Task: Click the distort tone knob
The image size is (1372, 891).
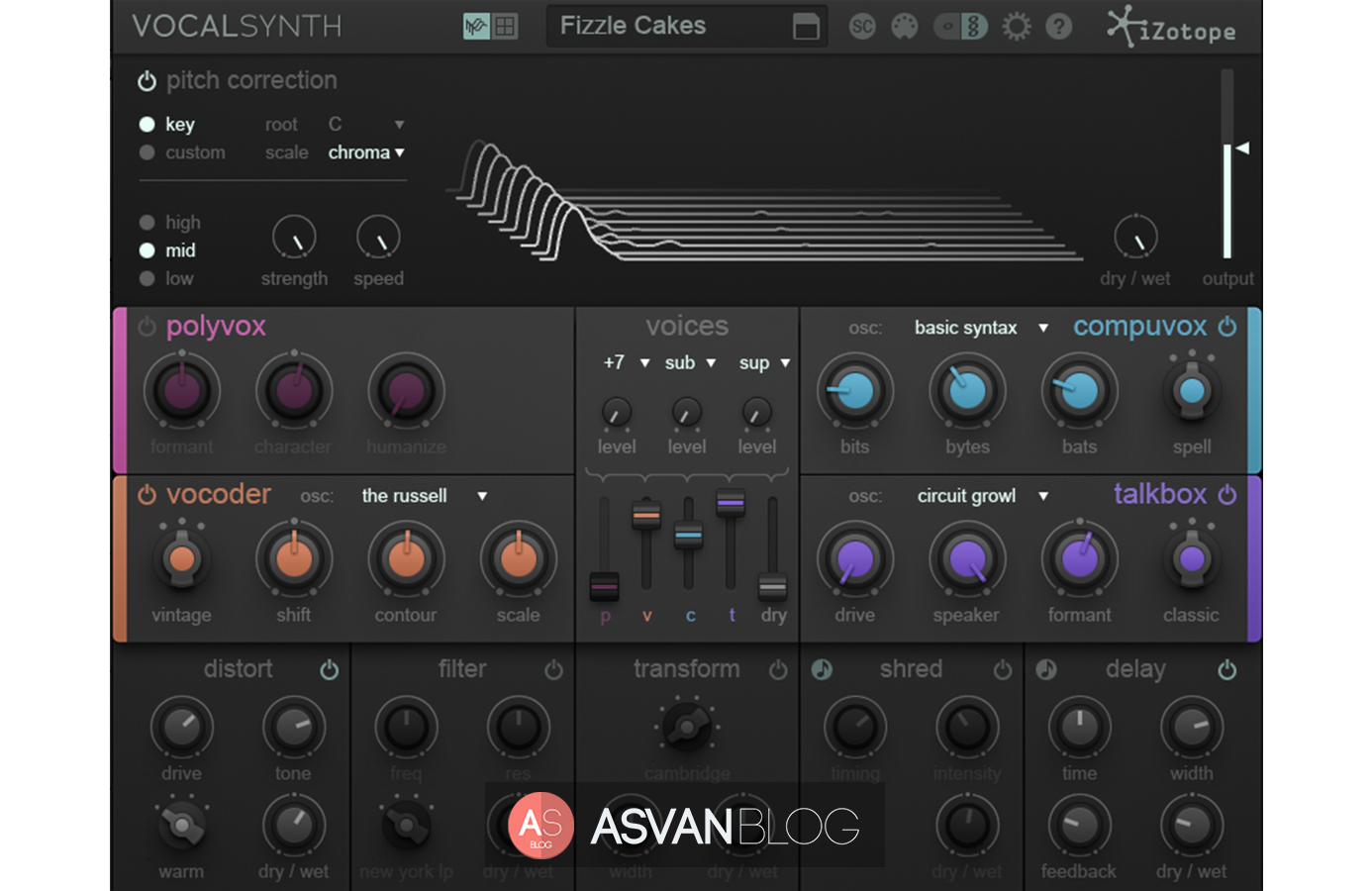Action: [x=294, y=728]
